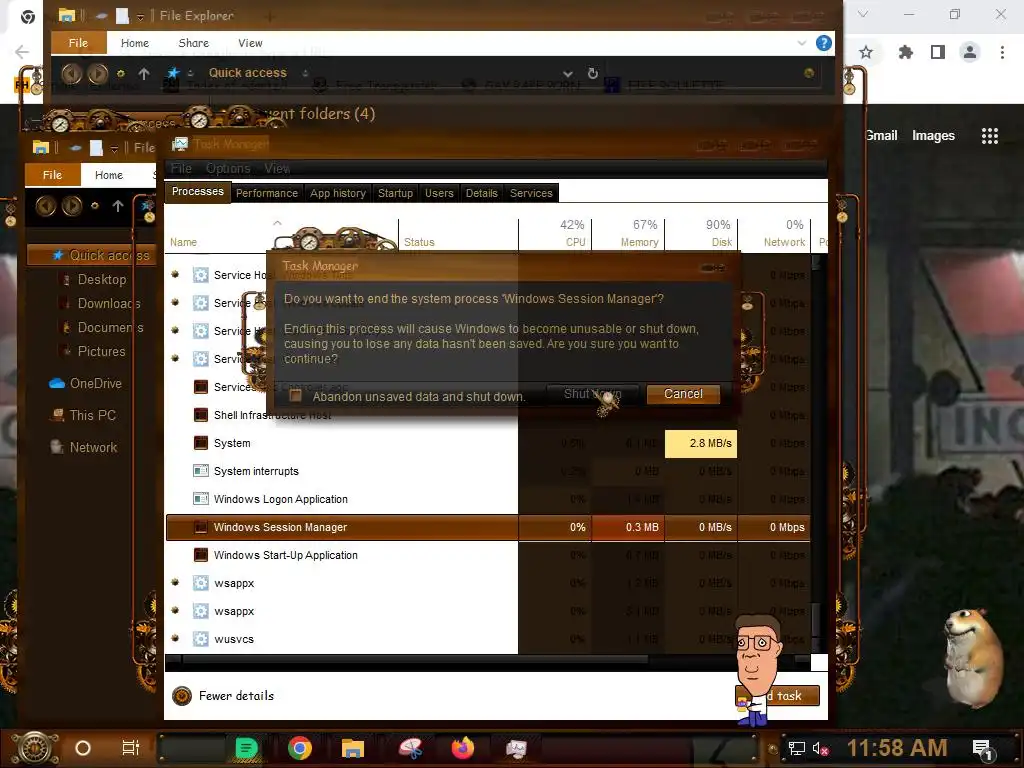Screen dimensions: 1024x768
Task: Click the System process icon
Action: click(200, 443)
